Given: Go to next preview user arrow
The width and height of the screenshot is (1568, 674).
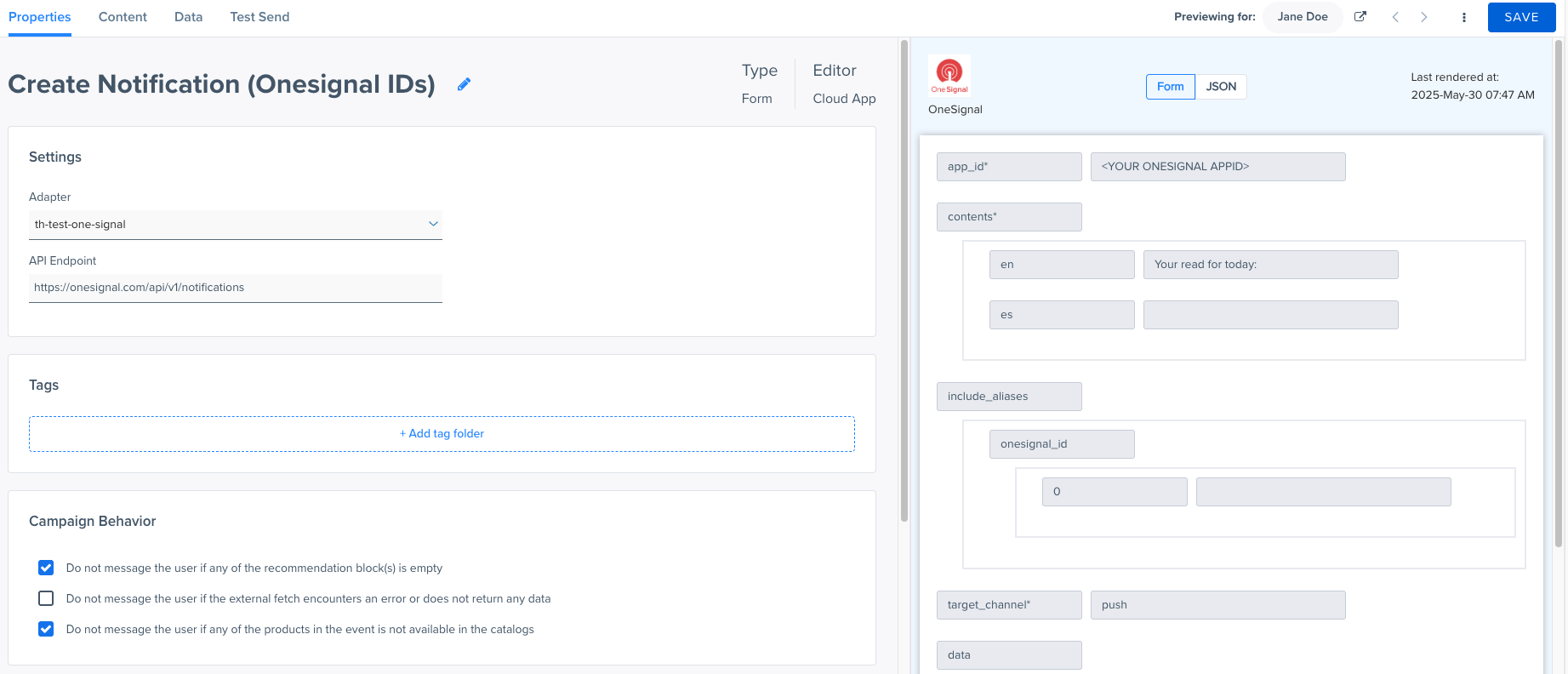Looking at the screenshot, I should pos(1424,17).
